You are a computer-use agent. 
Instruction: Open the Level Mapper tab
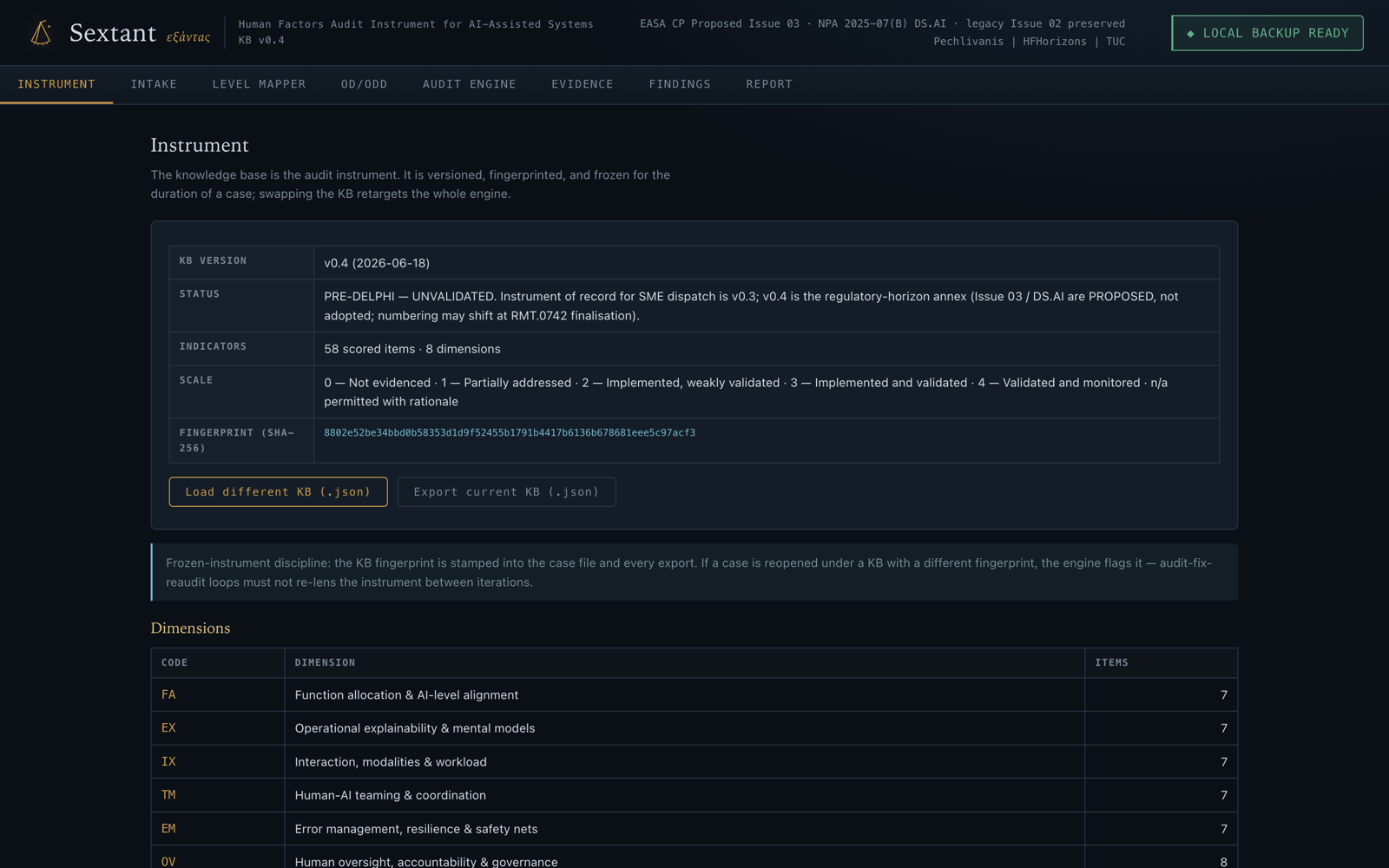(259, 84)
